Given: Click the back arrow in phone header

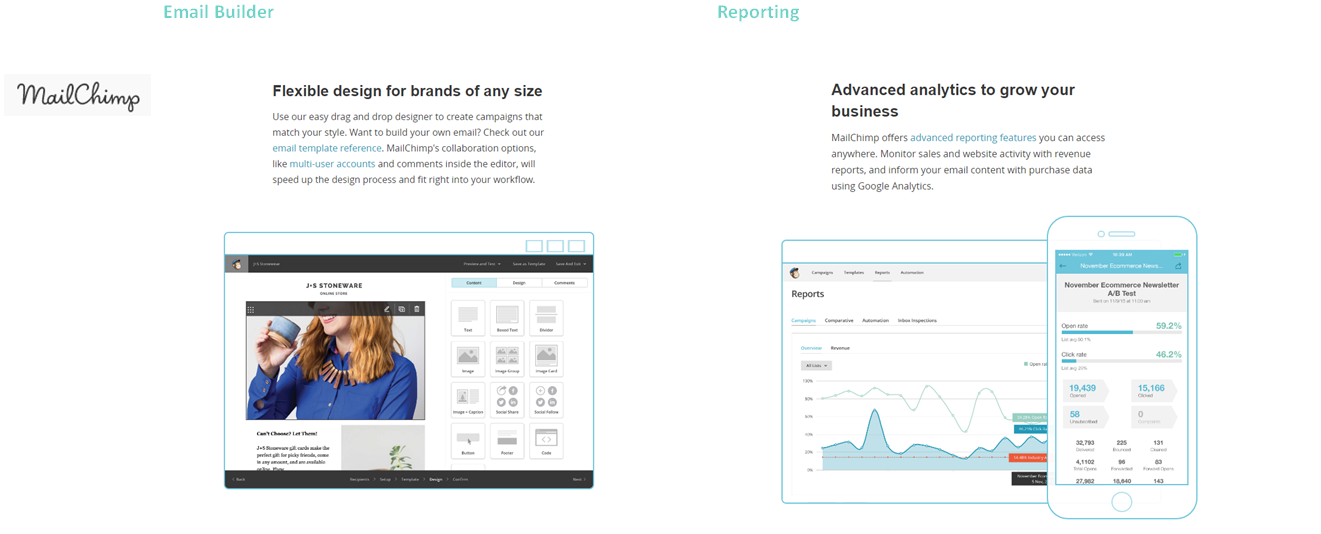Looking at the screenshot, I should 1064,266.
